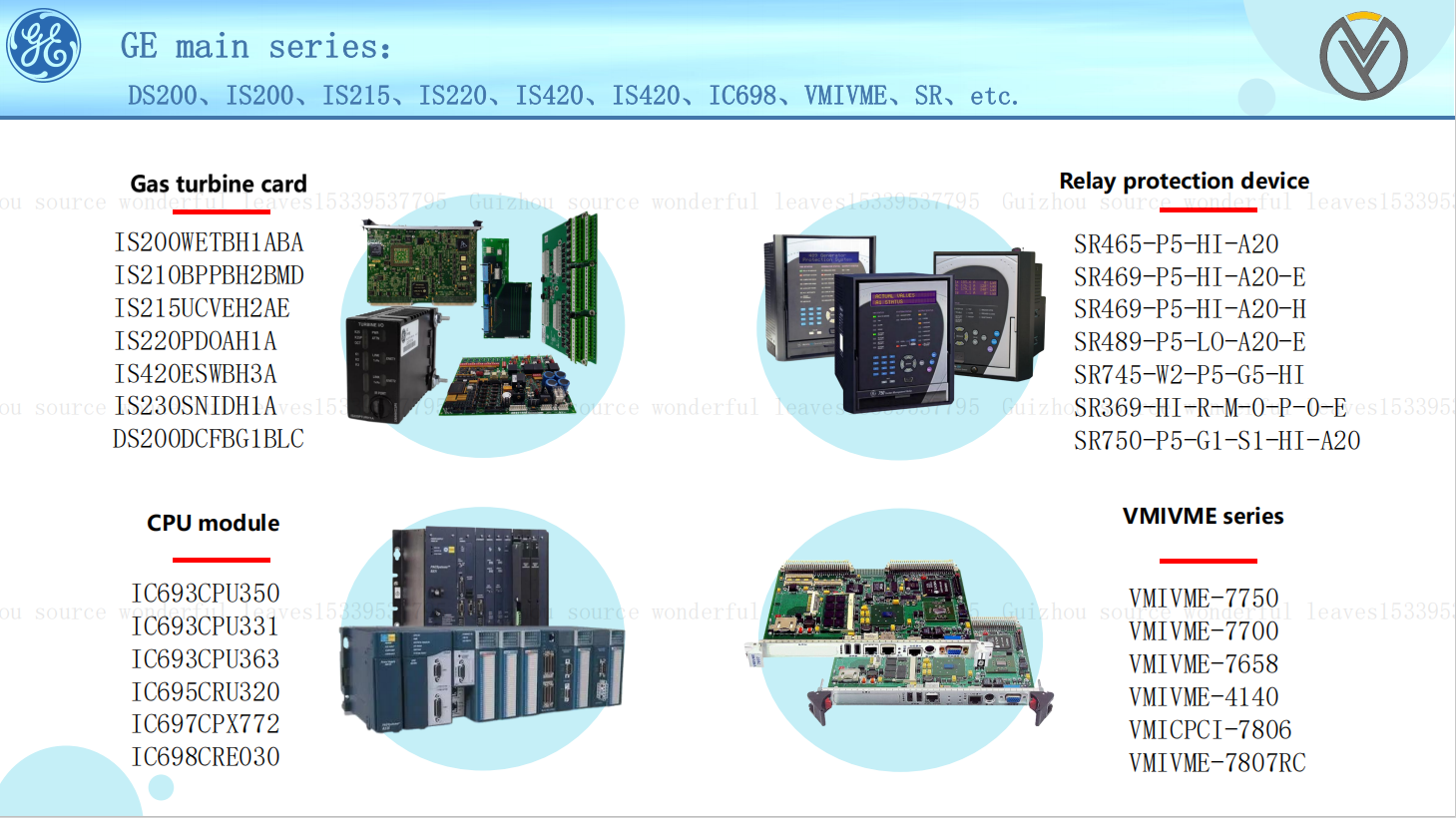Click the 'Relay protection device' heading
The width and height of the screenshot is (1456, 818).
(x=1184, y=181)
